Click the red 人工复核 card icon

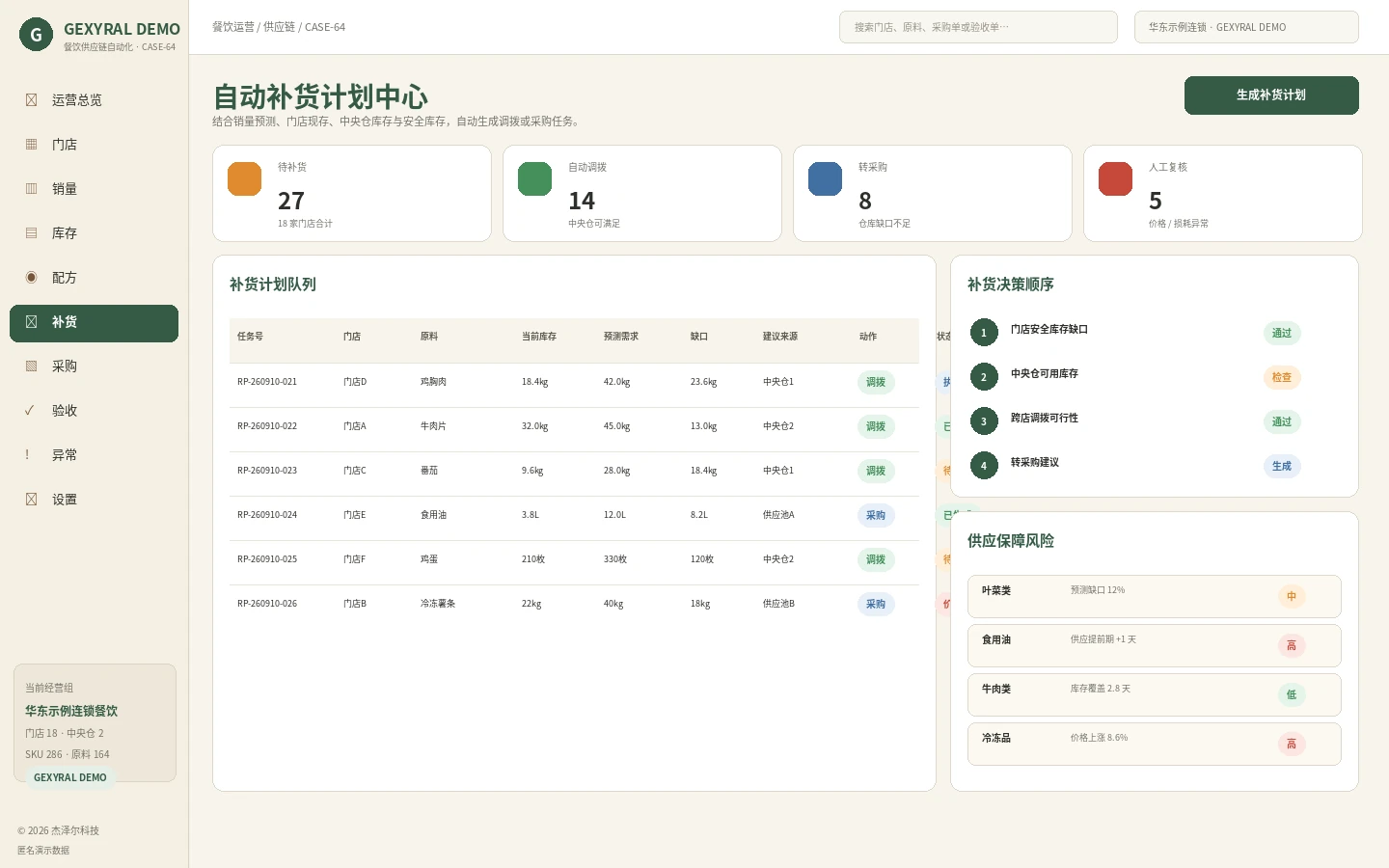[1116, 178]
